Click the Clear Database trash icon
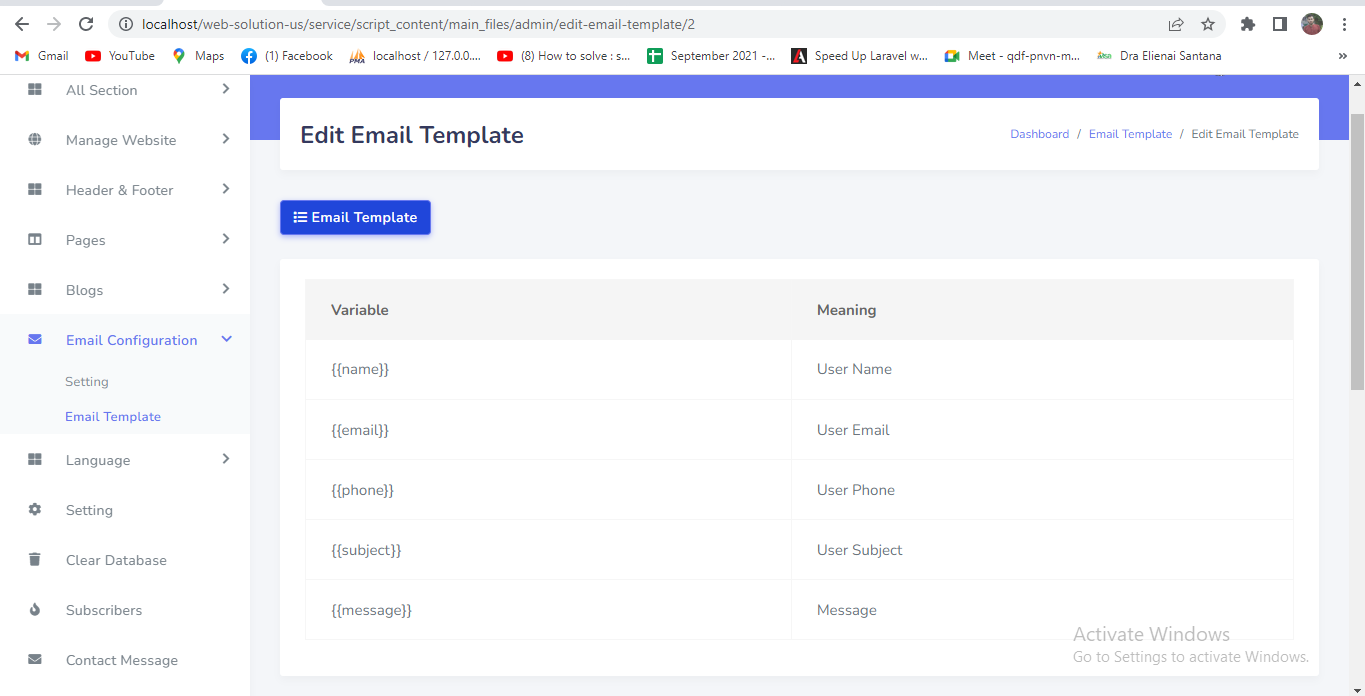Screen dimensions: 1365x696 tap(35, 560)
